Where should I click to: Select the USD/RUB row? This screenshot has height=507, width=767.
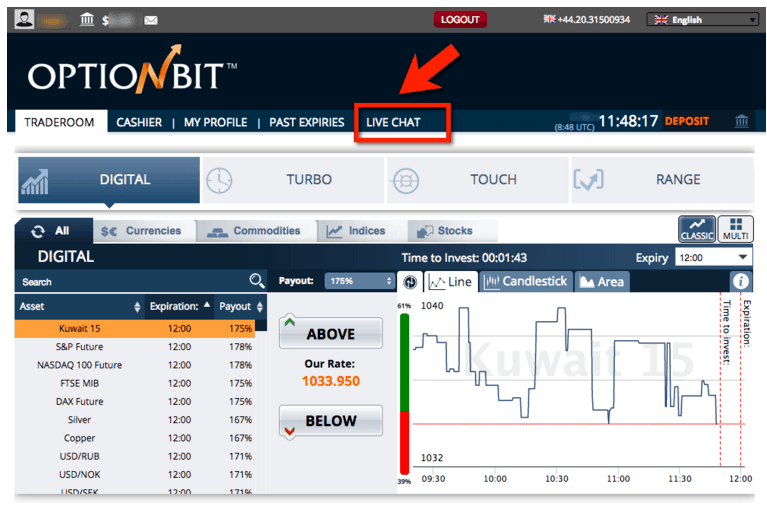(135, 456)
